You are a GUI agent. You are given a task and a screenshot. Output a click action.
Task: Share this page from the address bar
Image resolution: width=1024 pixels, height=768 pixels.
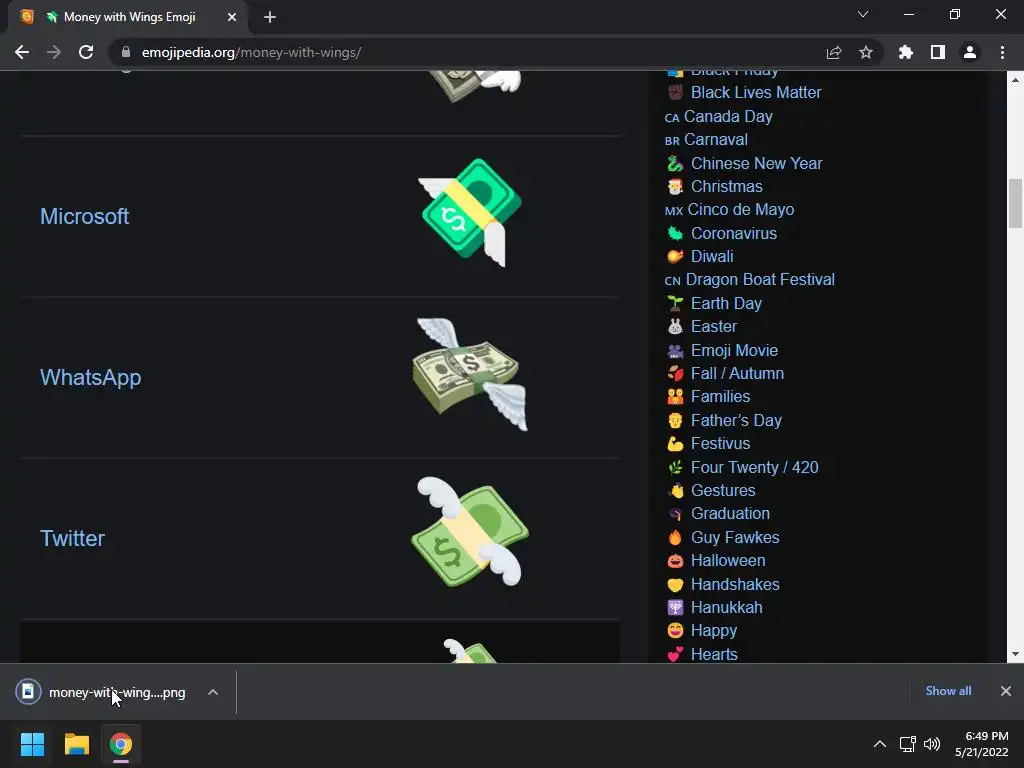pyautogui.click(x=834, y=52)
